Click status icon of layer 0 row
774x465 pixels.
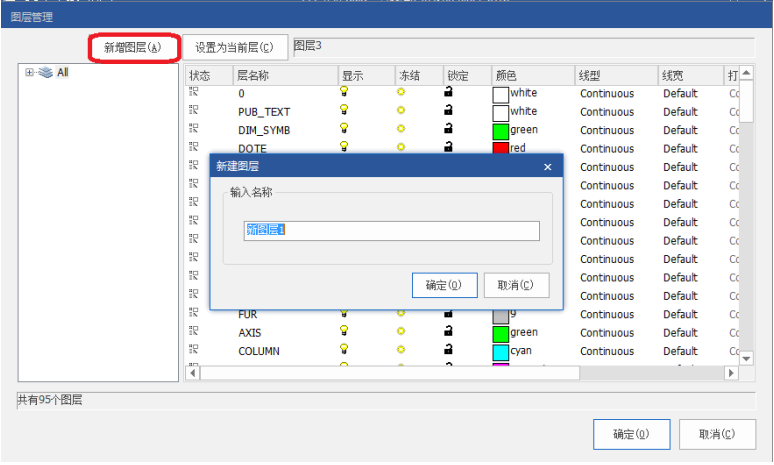coord(194,92)
